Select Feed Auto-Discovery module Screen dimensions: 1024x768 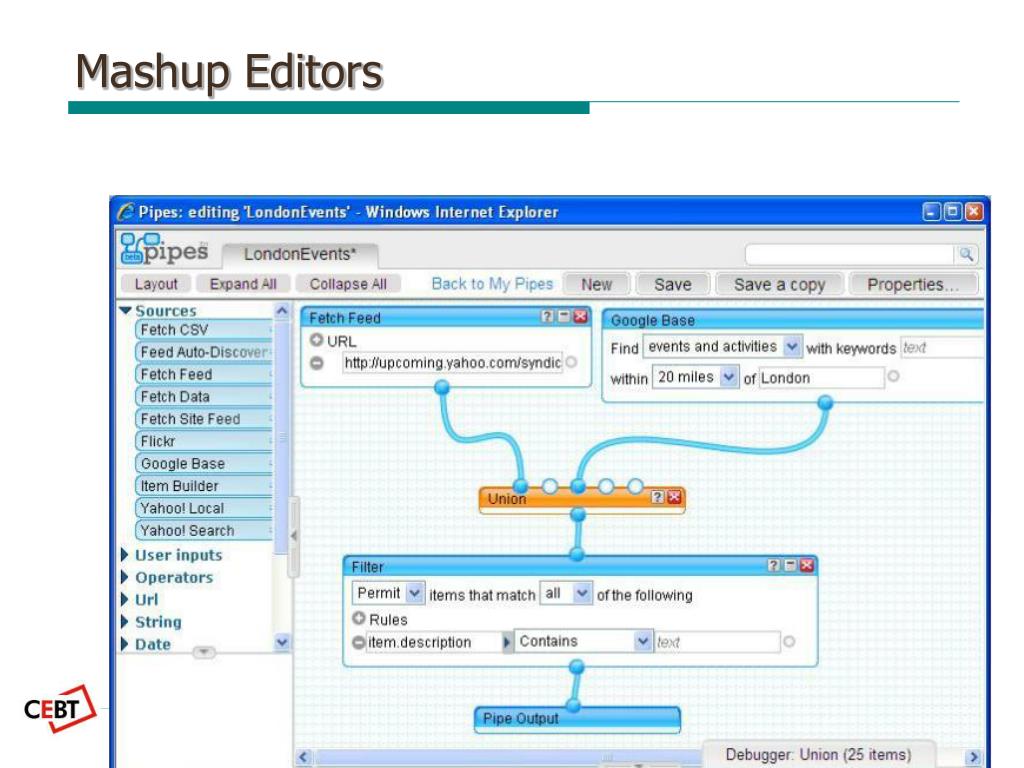pyautogui.click(x=204, y=352)
